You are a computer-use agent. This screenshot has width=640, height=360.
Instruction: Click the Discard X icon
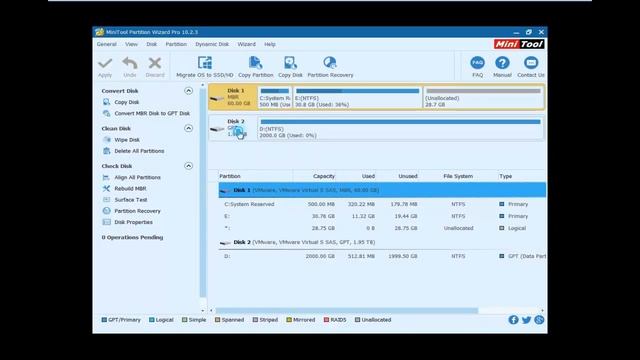pyautogui.click(x=155, y=63)
